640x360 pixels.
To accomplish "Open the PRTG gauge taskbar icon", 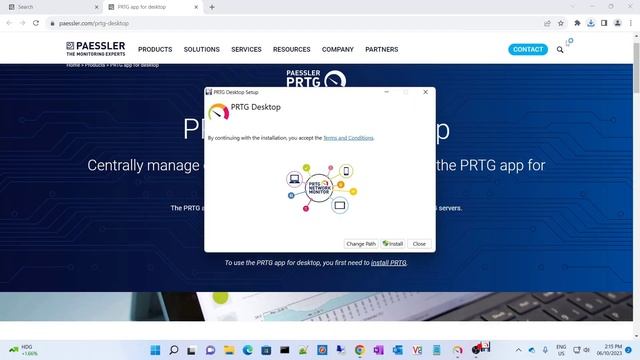I will [x=458, y=350].
